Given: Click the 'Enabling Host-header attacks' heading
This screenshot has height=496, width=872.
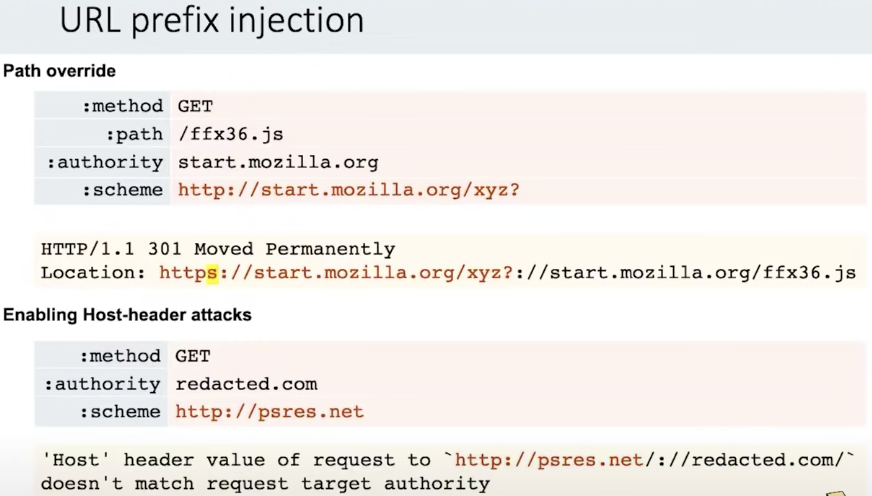Looking at the screenshot, I should [127, 315].
